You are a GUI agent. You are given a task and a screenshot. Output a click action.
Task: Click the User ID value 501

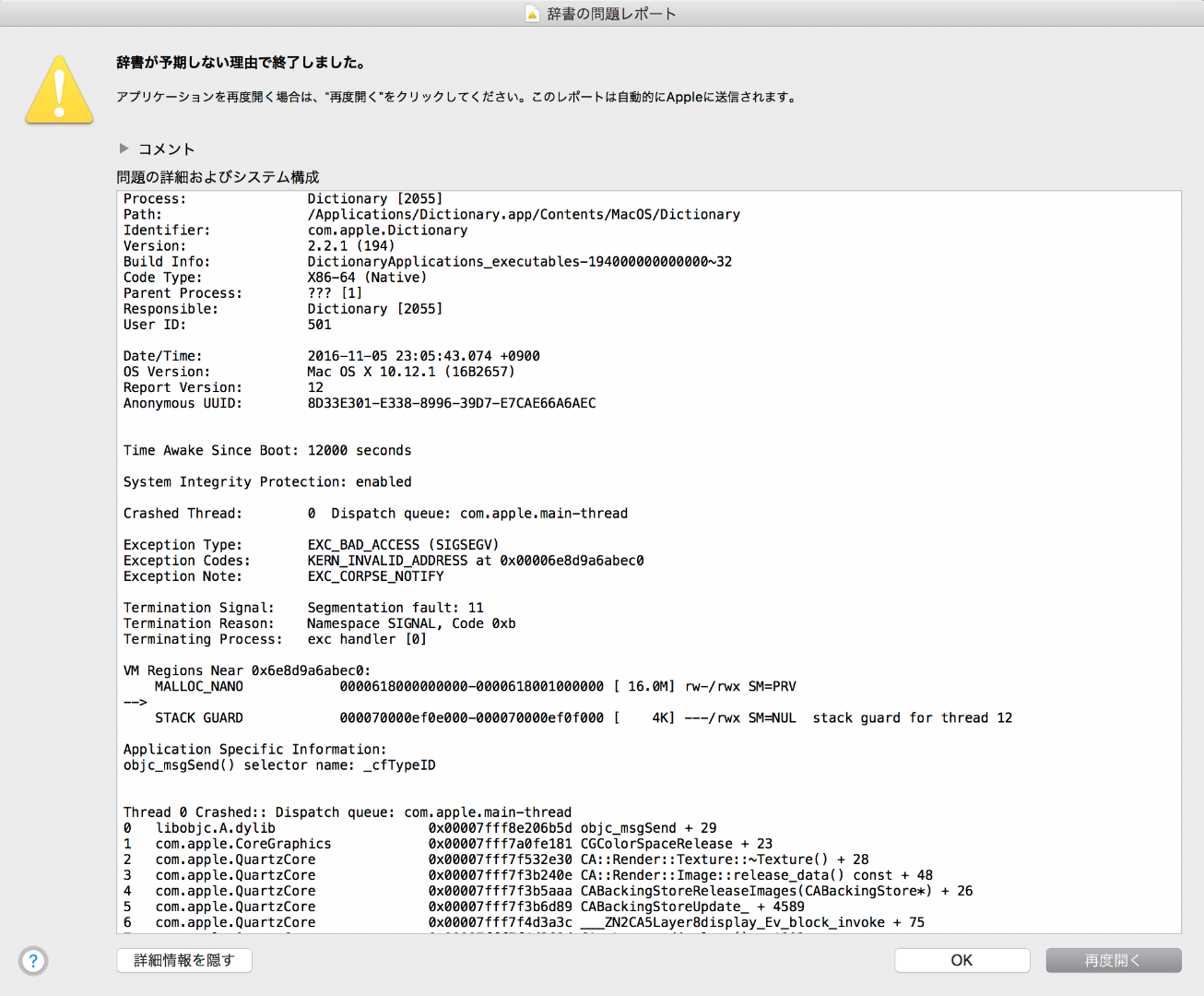[319, 325]
